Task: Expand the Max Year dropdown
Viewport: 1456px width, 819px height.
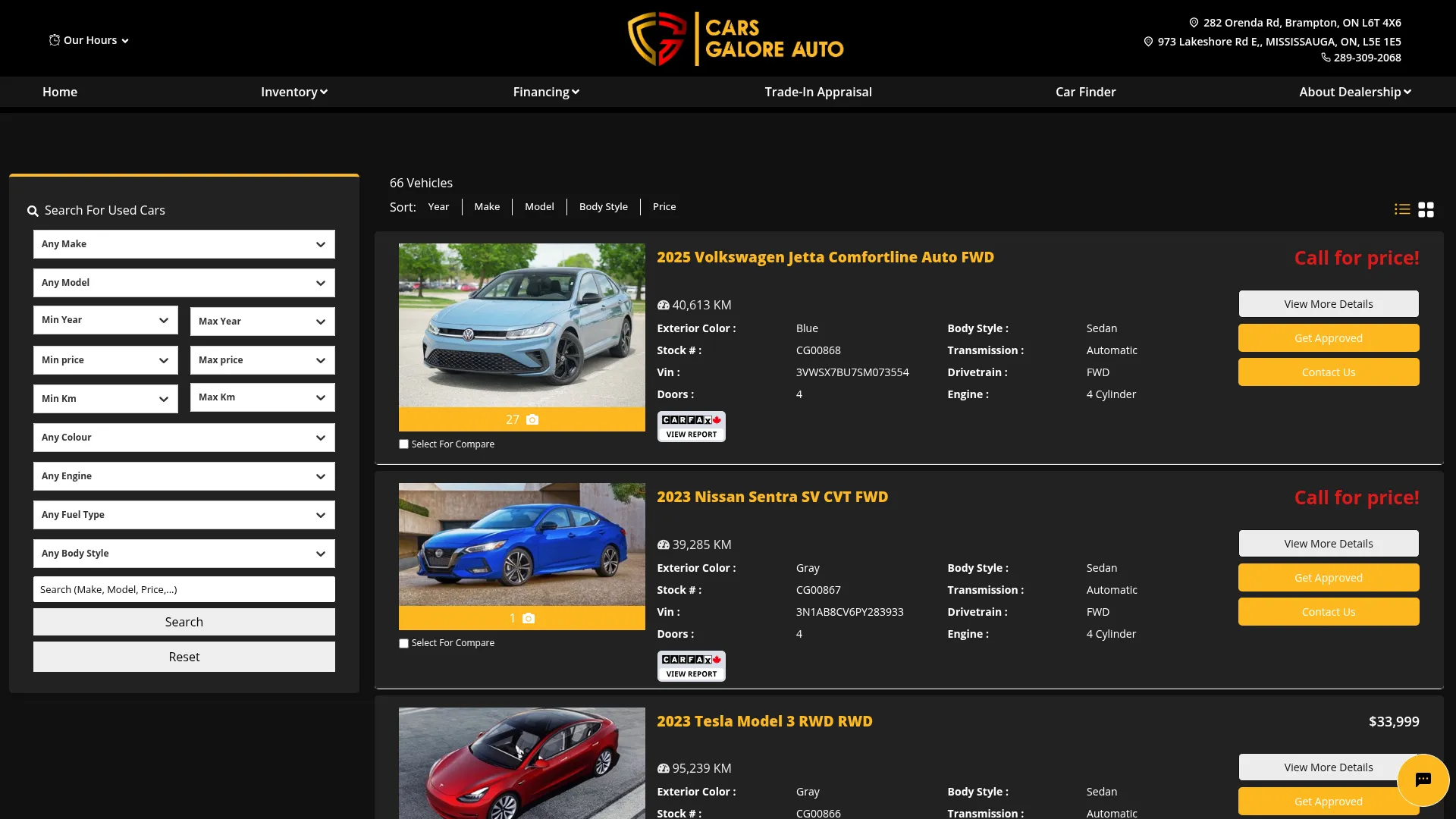Action: point(262,322)
